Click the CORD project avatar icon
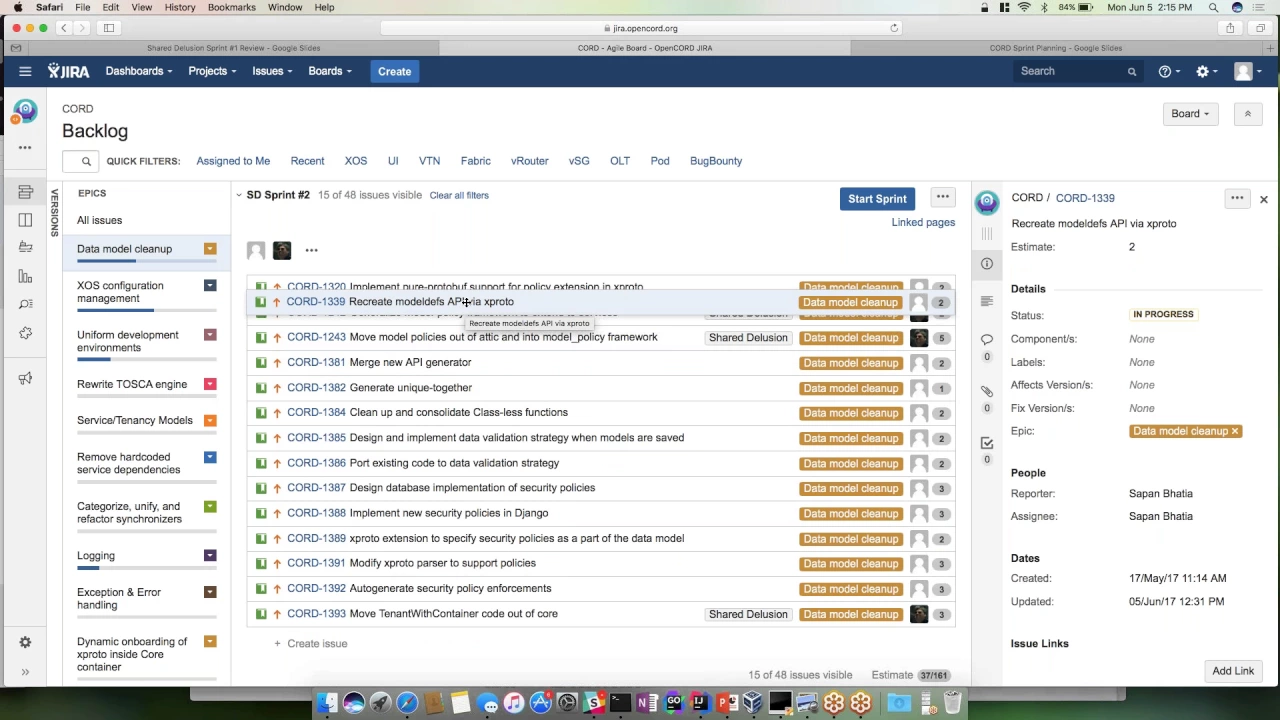This screenshot has height=720, width=1280. point(25,111)
